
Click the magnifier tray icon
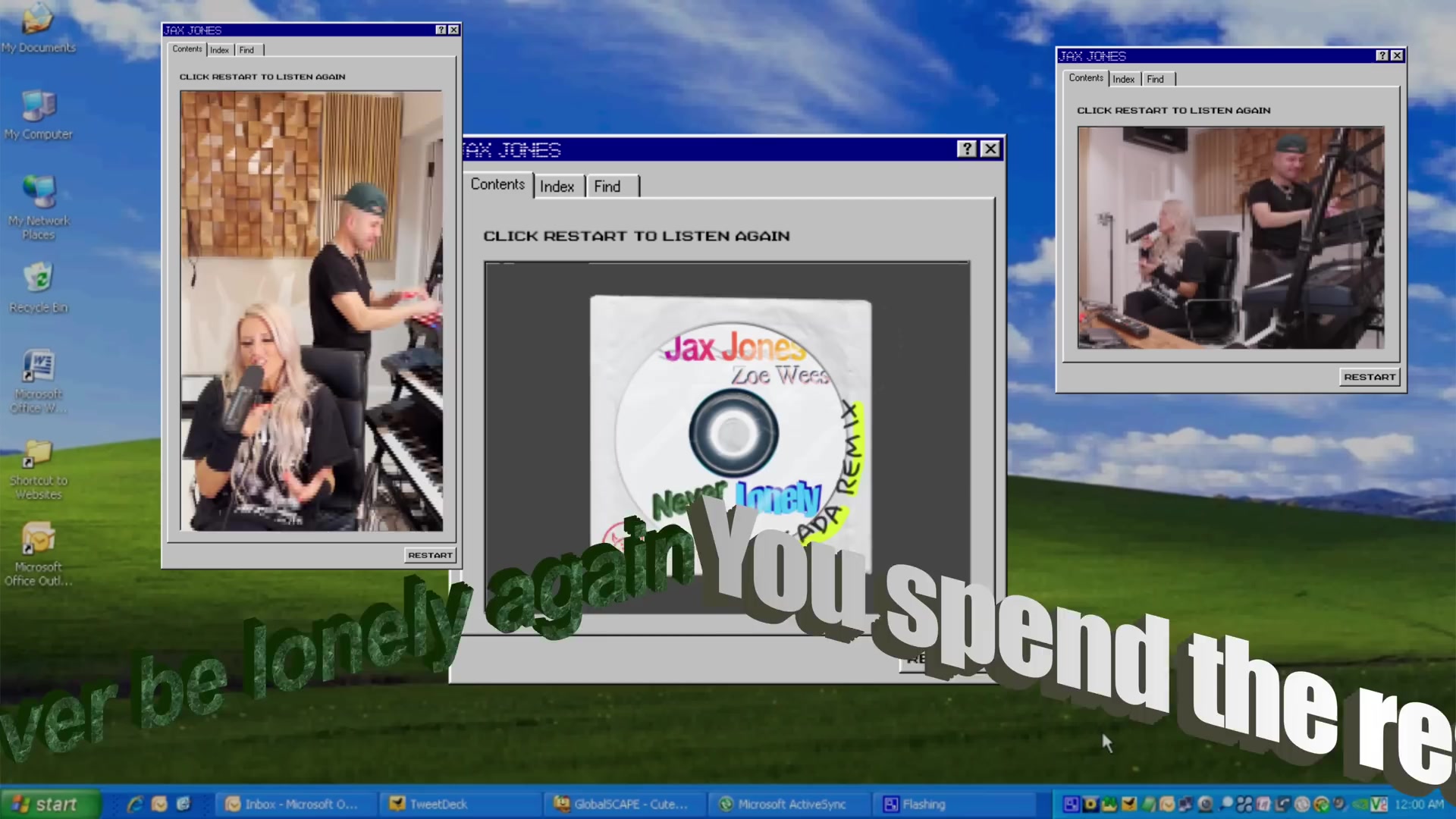tap(1225, 804)
